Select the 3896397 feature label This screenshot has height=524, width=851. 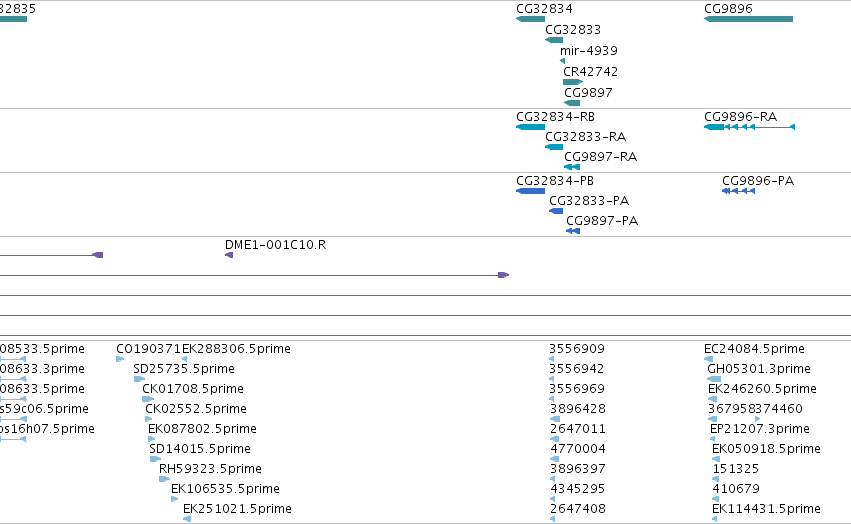coord(577,469)
